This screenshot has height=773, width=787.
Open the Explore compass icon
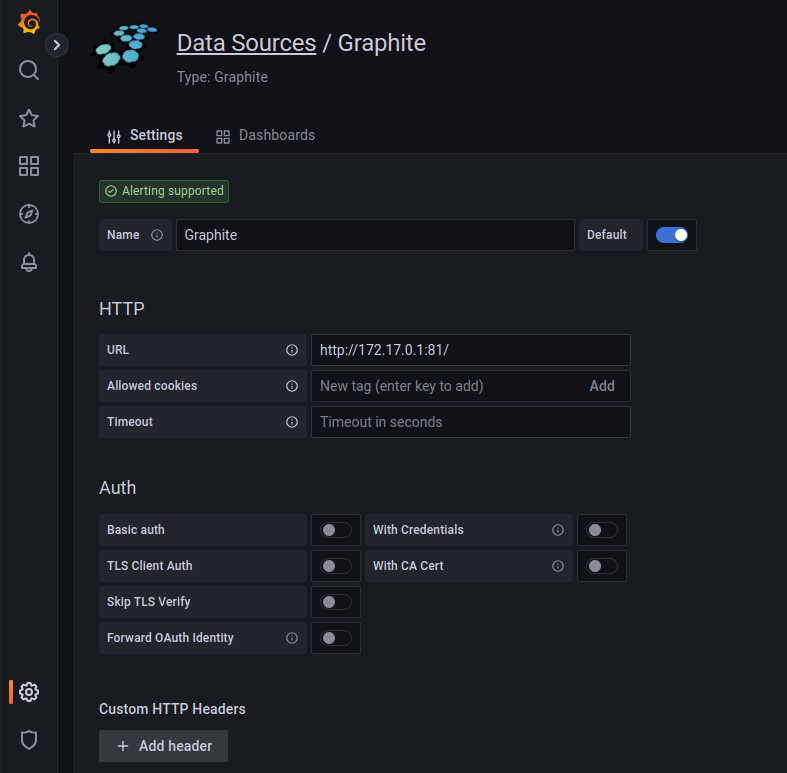29,214
